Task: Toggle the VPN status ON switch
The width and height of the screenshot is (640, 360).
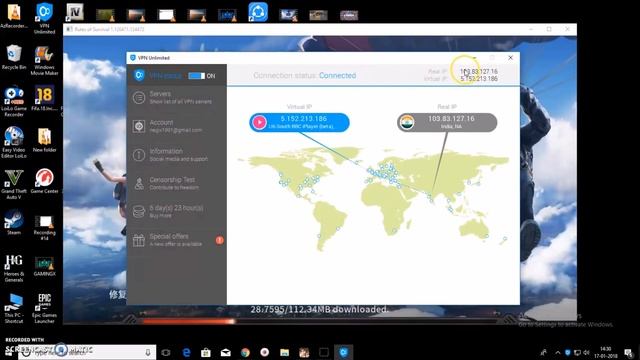Action: [x=197, y=76]
